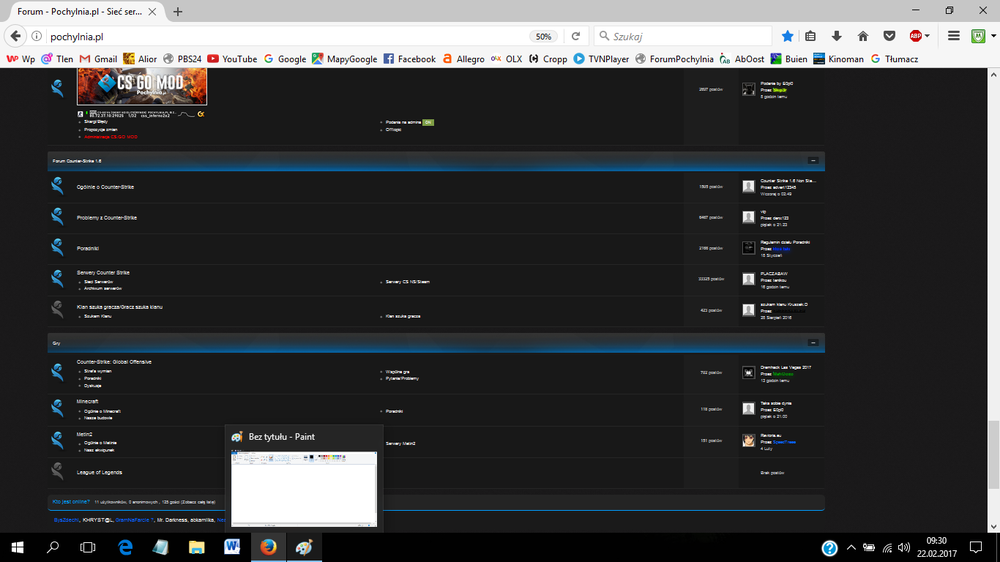Click the page reload button
Image resolution: width=1000 pixels, height=562 pixels.
point(576,36)
